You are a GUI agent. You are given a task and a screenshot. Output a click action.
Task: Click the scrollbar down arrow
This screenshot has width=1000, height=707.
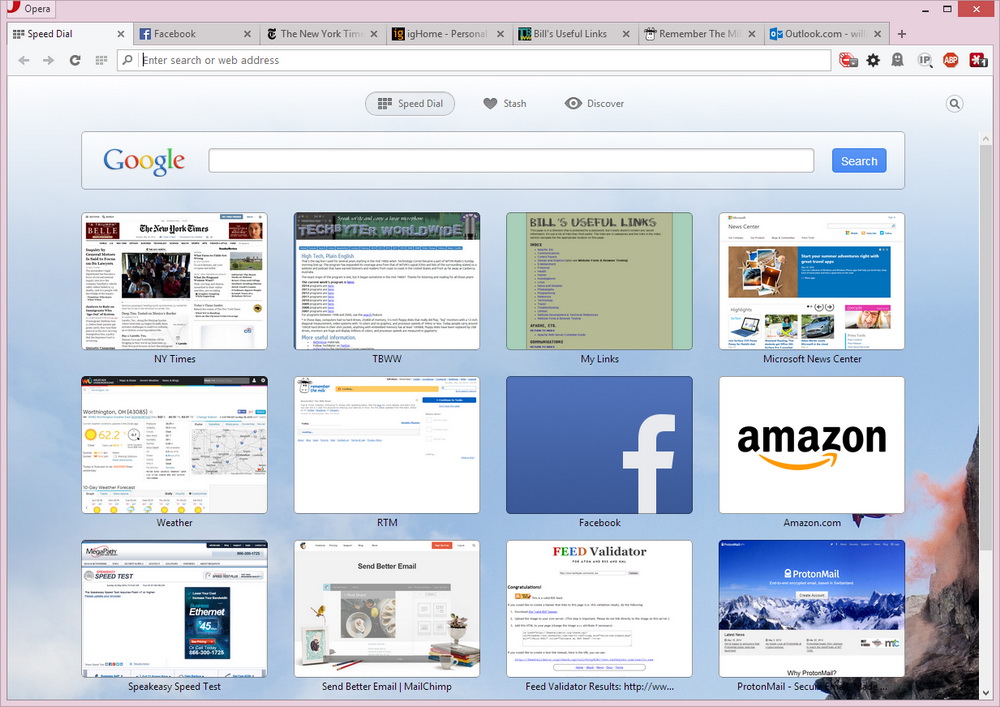pyautogui.click(x=986, y=692)
